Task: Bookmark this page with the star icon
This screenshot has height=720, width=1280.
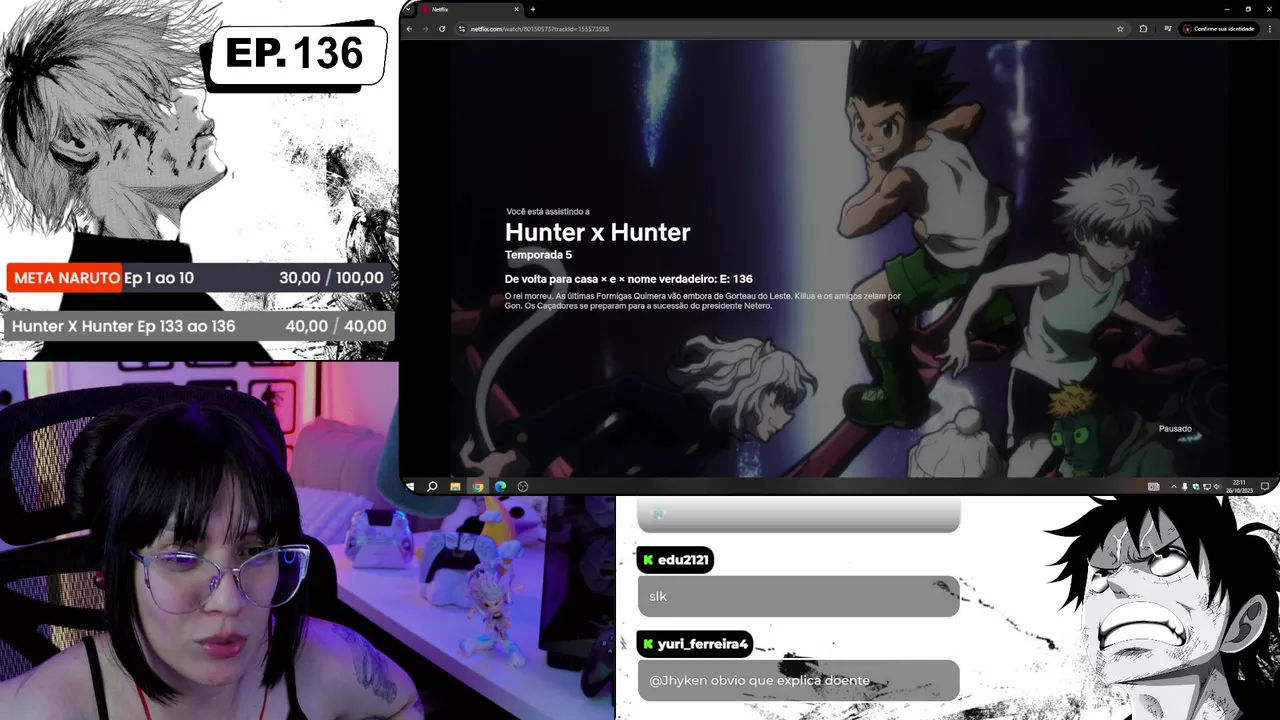Action: 1120,29
